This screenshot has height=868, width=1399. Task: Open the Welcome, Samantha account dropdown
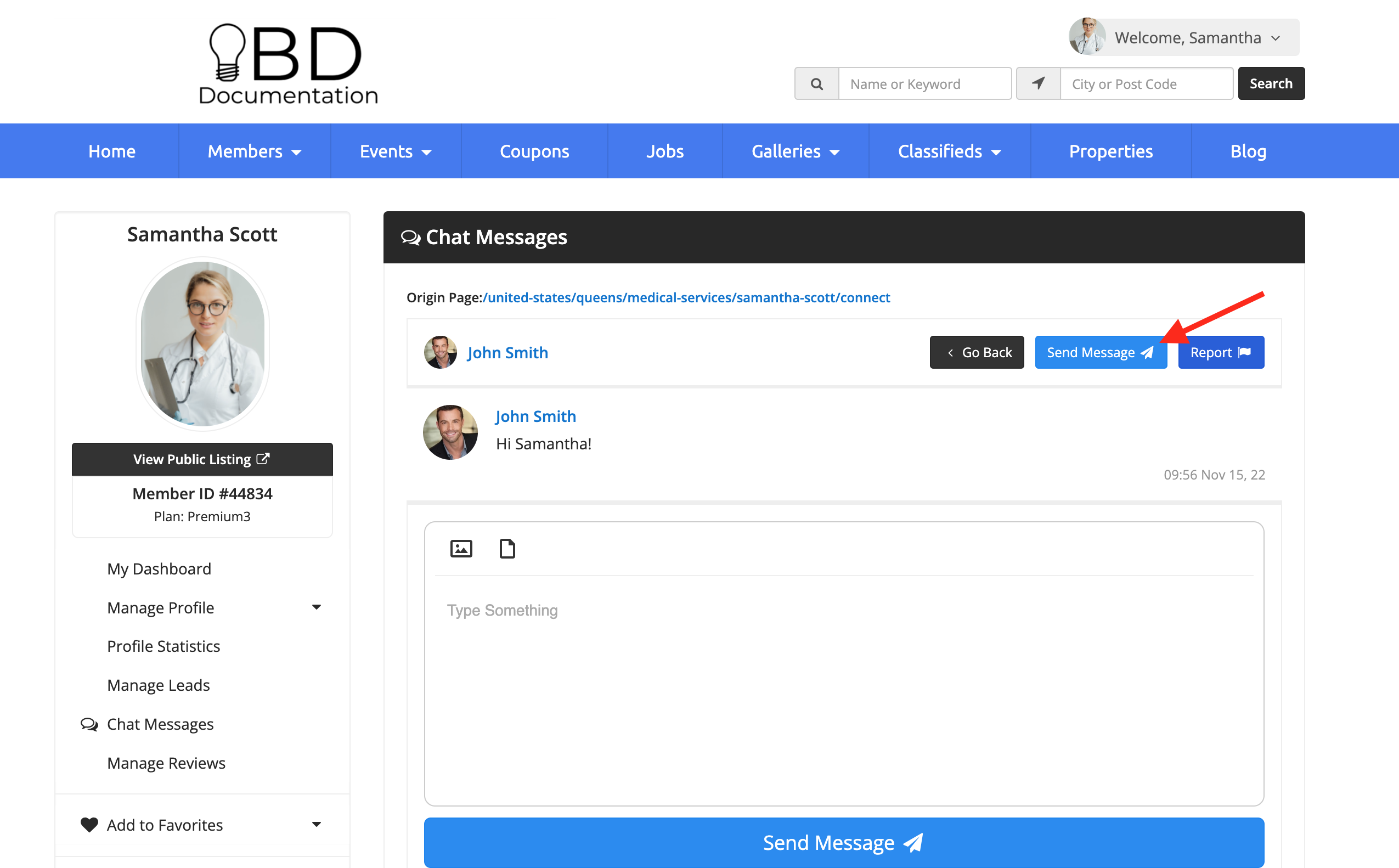pos(1184,38)
